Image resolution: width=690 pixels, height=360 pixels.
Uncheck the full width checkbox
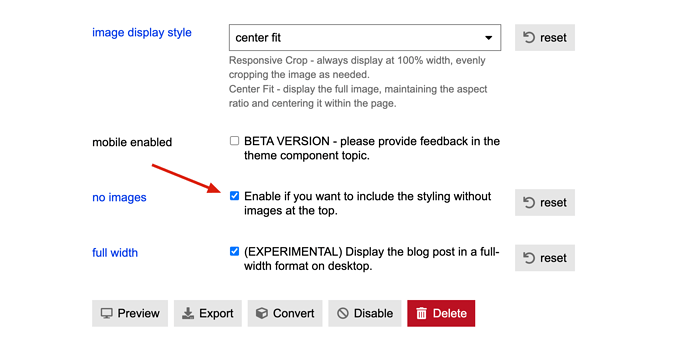pos(235,251)
